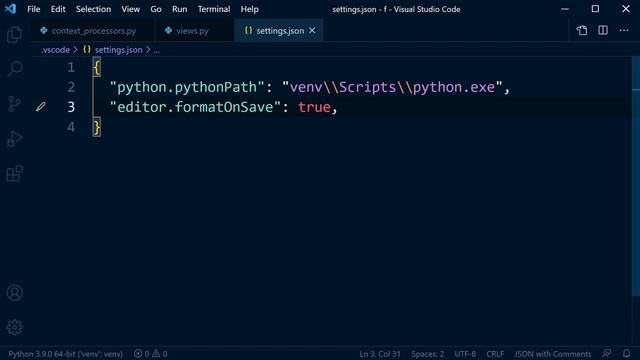The width and height of the screenshot is (640, 360).
Task: Click line number 4 in the gutter
Action: point(71,127)
